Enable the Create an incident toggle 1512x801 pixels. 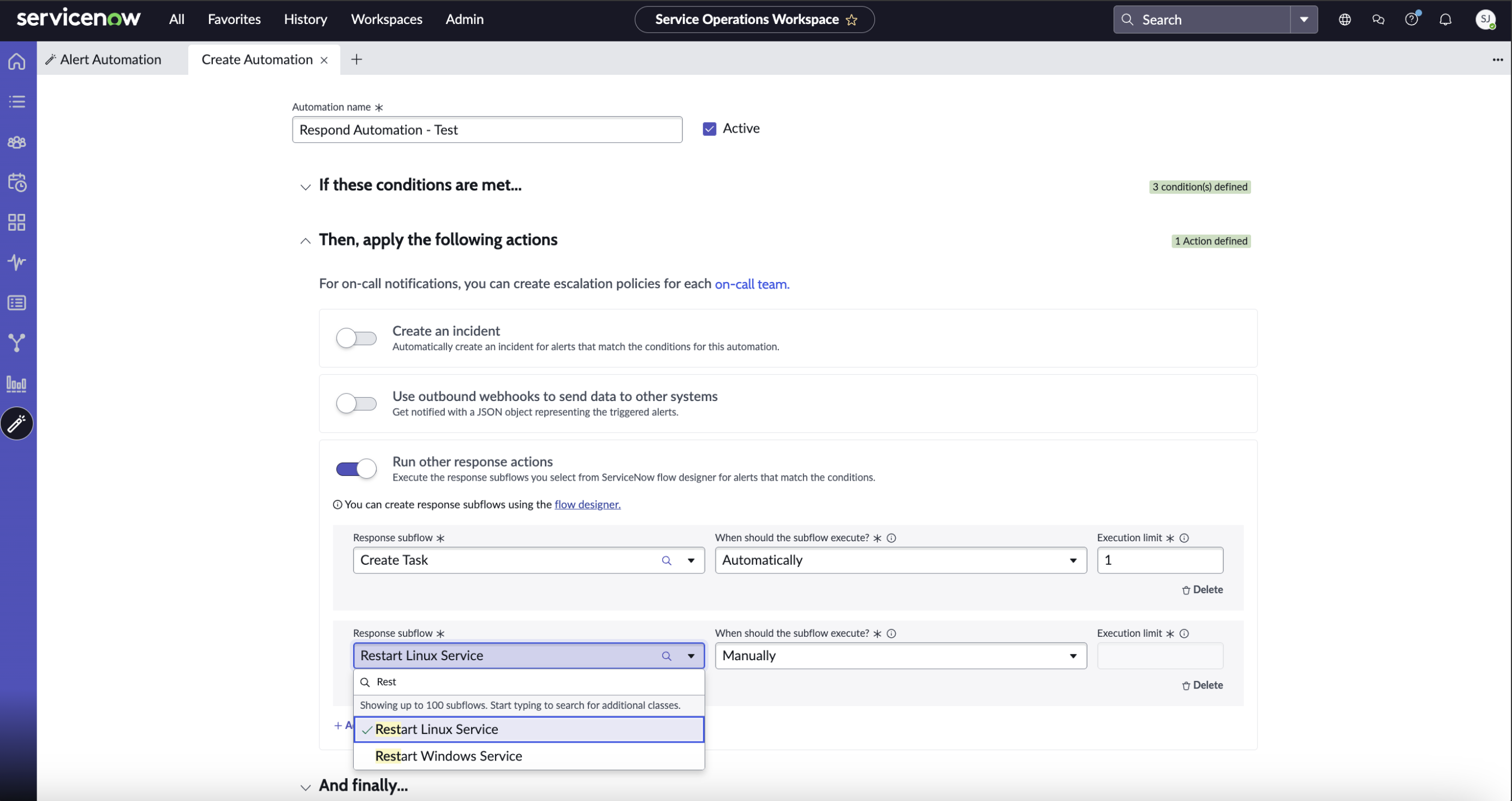[x=356, y=338]
